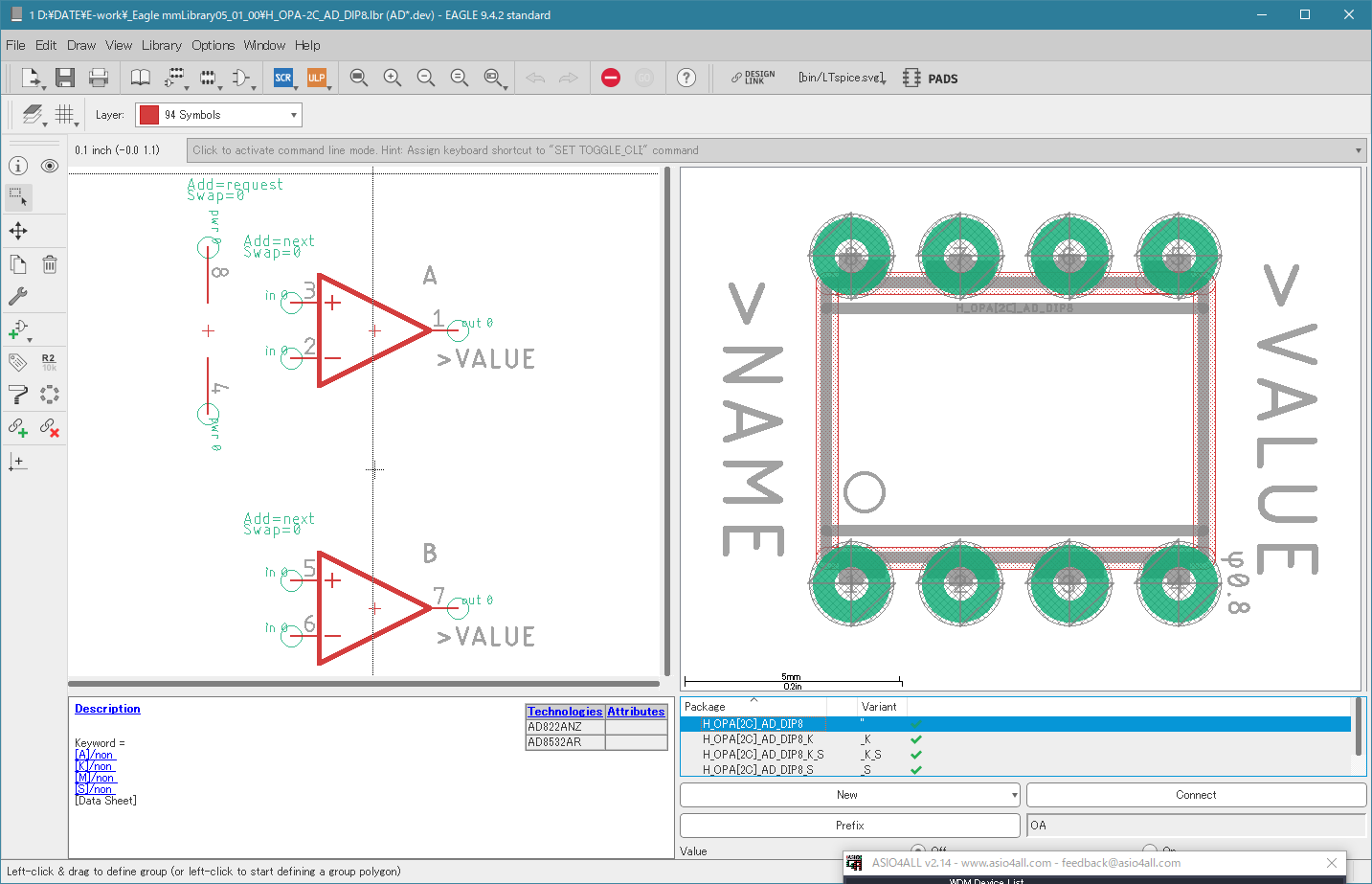
Task: Select the Delete trash can tool
Action: coord(50,264)
